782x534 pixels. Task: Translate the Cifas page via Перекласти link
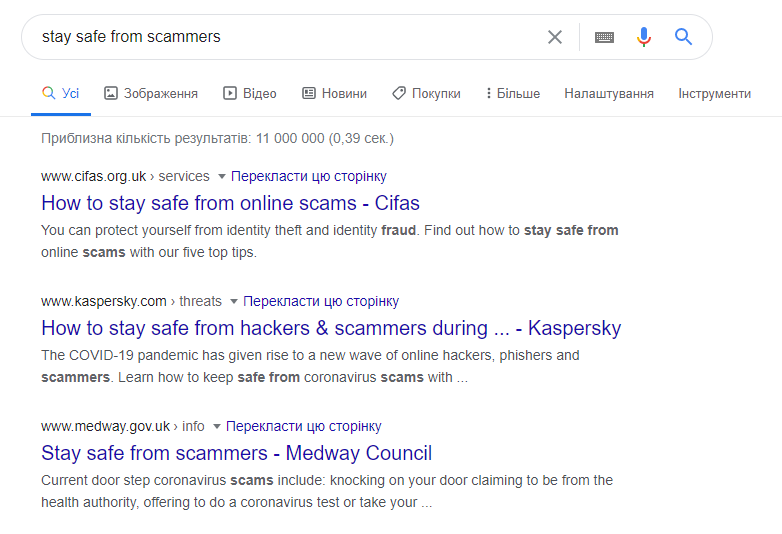309,177
